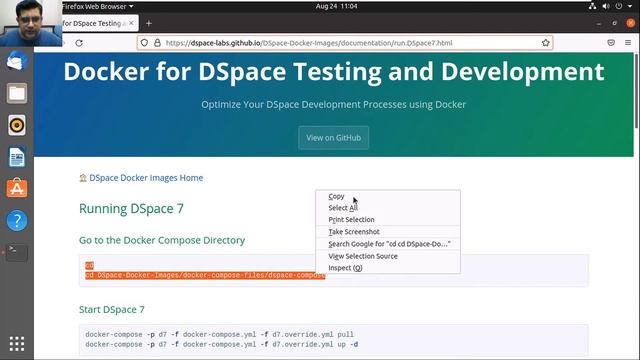Minimize the Firefox window

(598, 24)
